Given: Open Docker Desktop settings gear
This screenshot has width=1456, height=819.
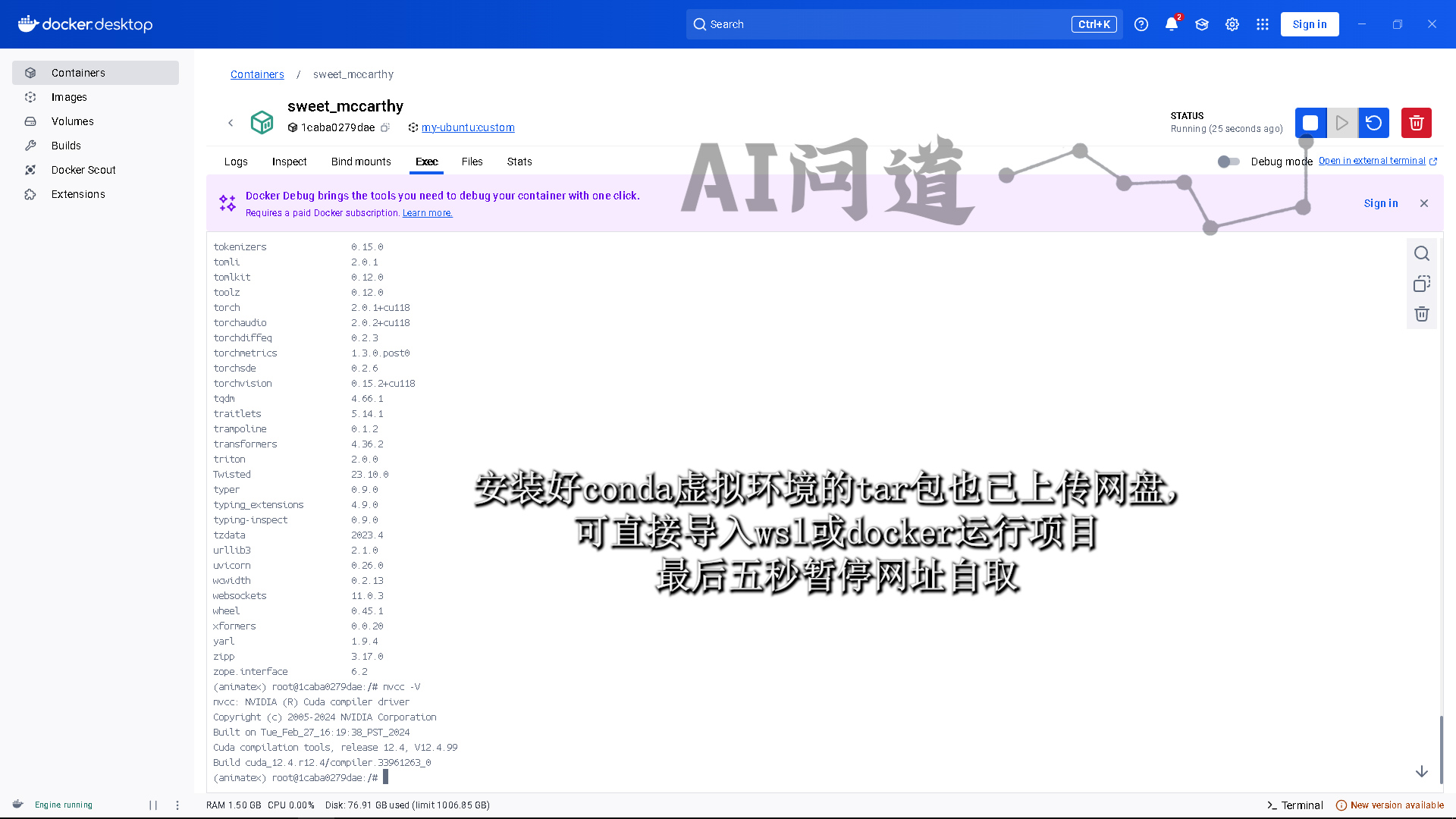Looking at the screenshot, I should pyautogui.click(x=1232, y=24).
